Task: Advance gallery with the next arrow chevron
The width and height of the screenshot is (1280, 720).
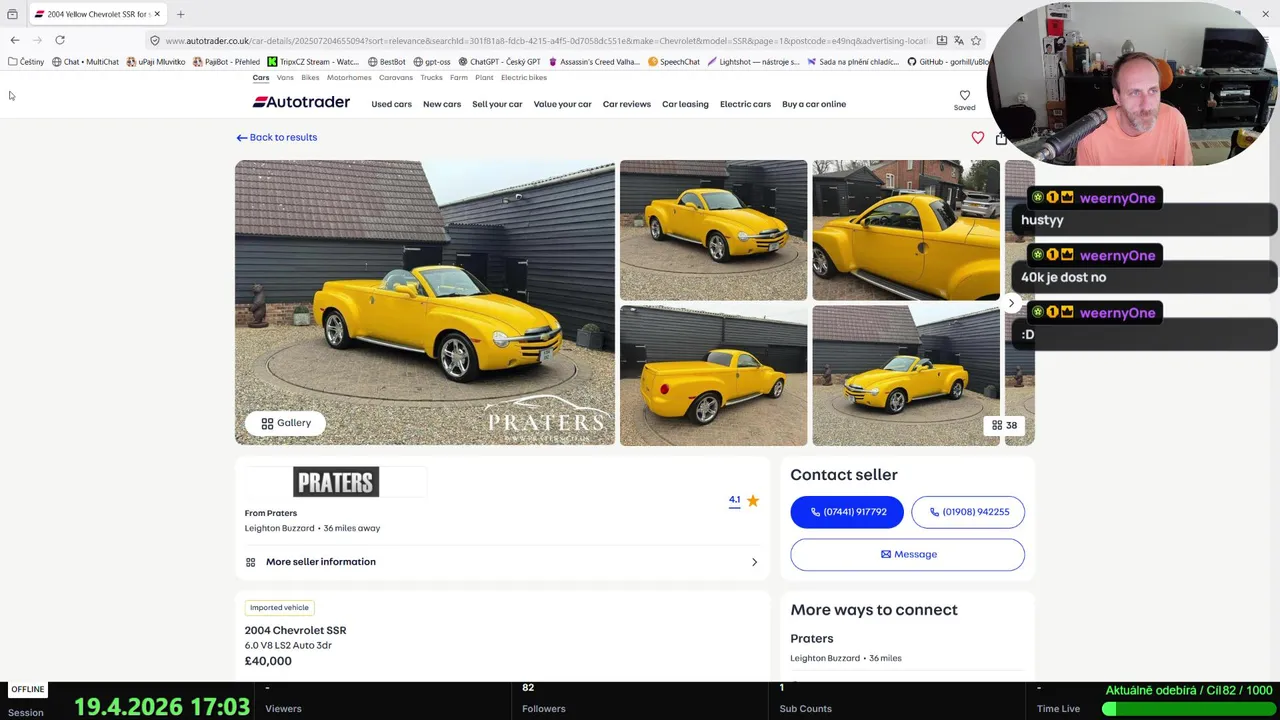Action: 1011,303
